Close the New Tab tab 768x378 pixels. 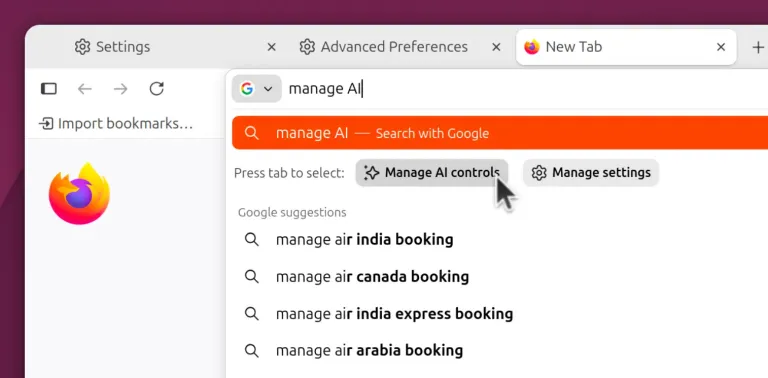point(721,47)
